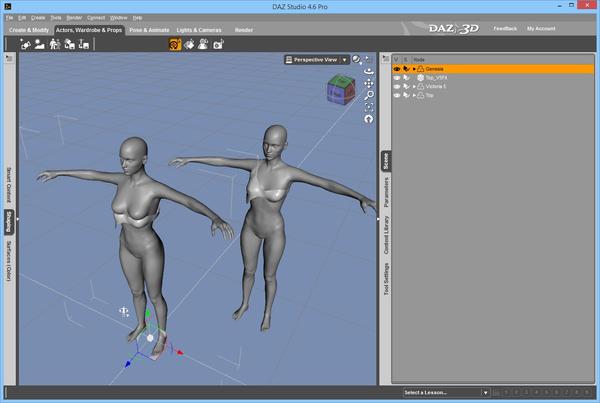This screenshot has height=403, width=600.
Task: Open the Perspective View dropdown arrow
Action: coord(344,60)
